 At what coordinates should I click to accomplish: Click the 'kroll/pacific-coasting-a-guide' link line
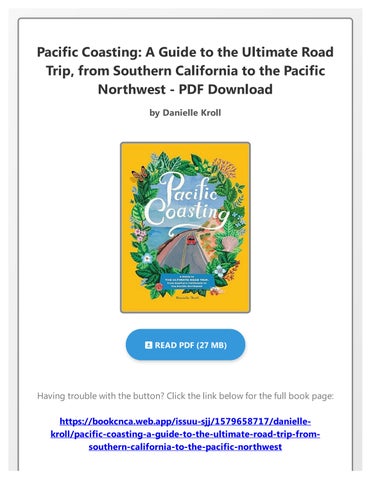185,434
